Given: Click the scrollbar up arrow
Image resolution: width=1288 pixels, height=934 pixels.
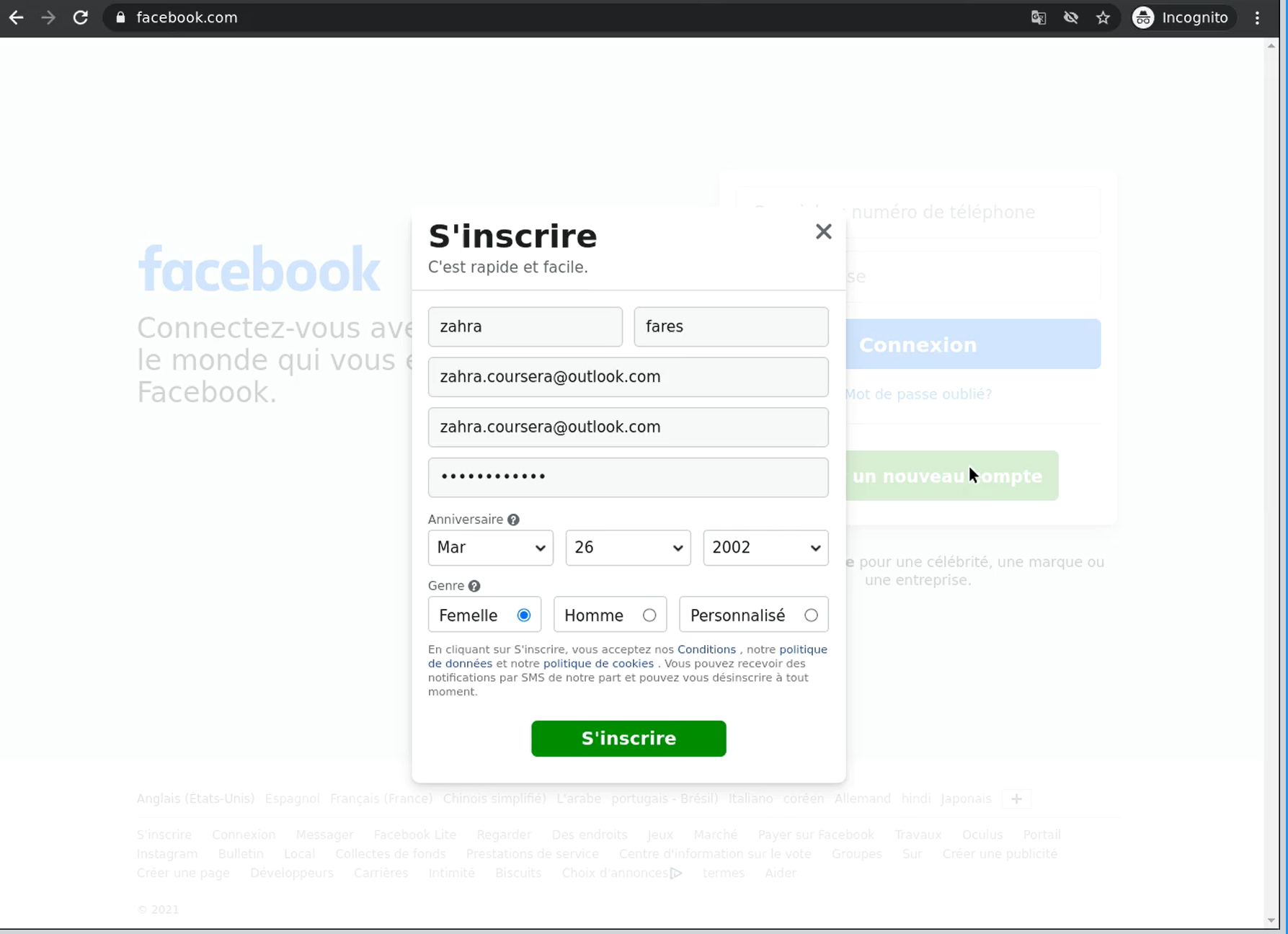Looking at the screenshot, I should pyautogui.click(x=1271, y=45).
